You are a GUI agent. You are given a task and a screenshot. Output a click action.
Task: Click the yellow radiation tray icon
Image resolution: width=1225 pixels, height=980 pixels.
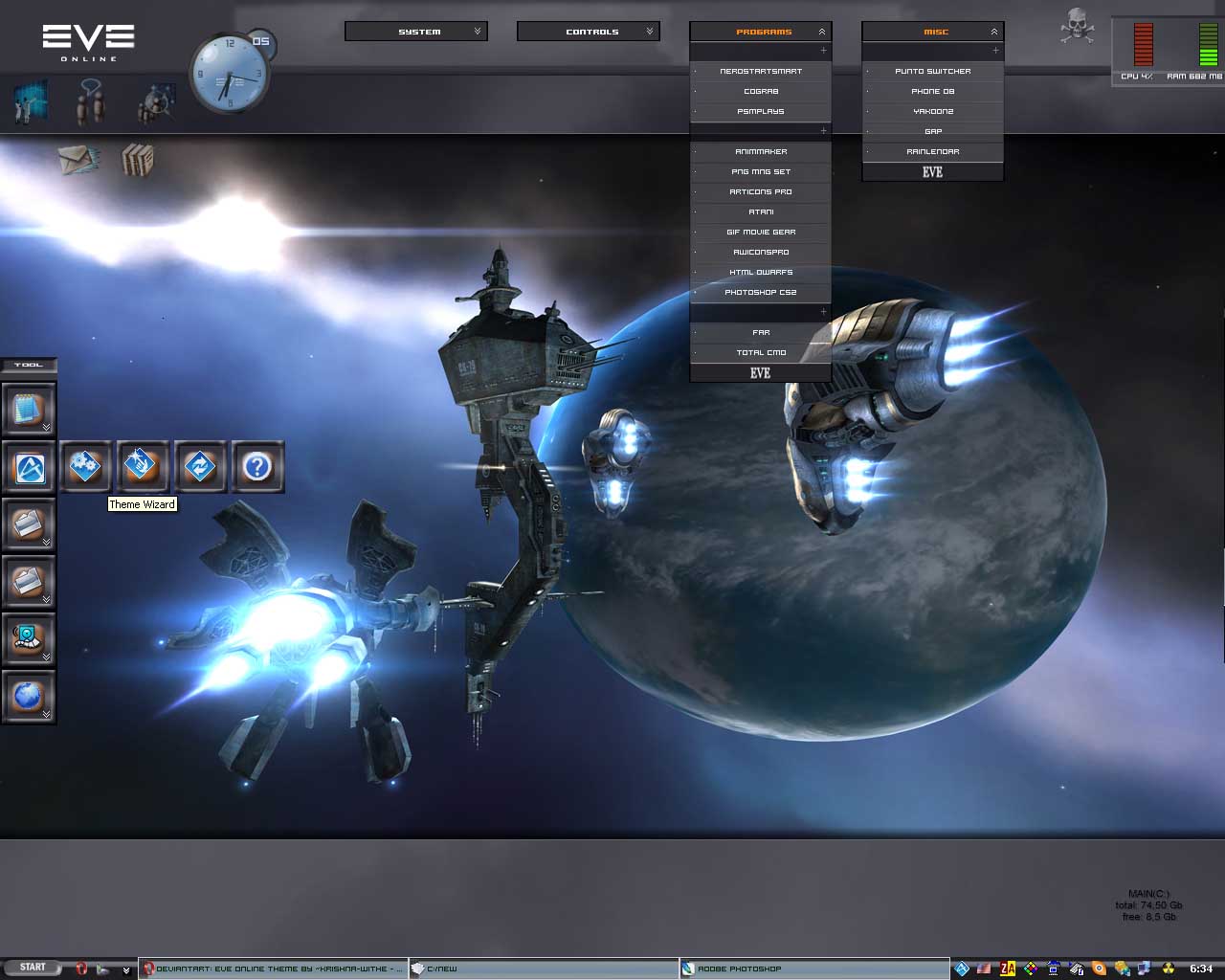1169,969
